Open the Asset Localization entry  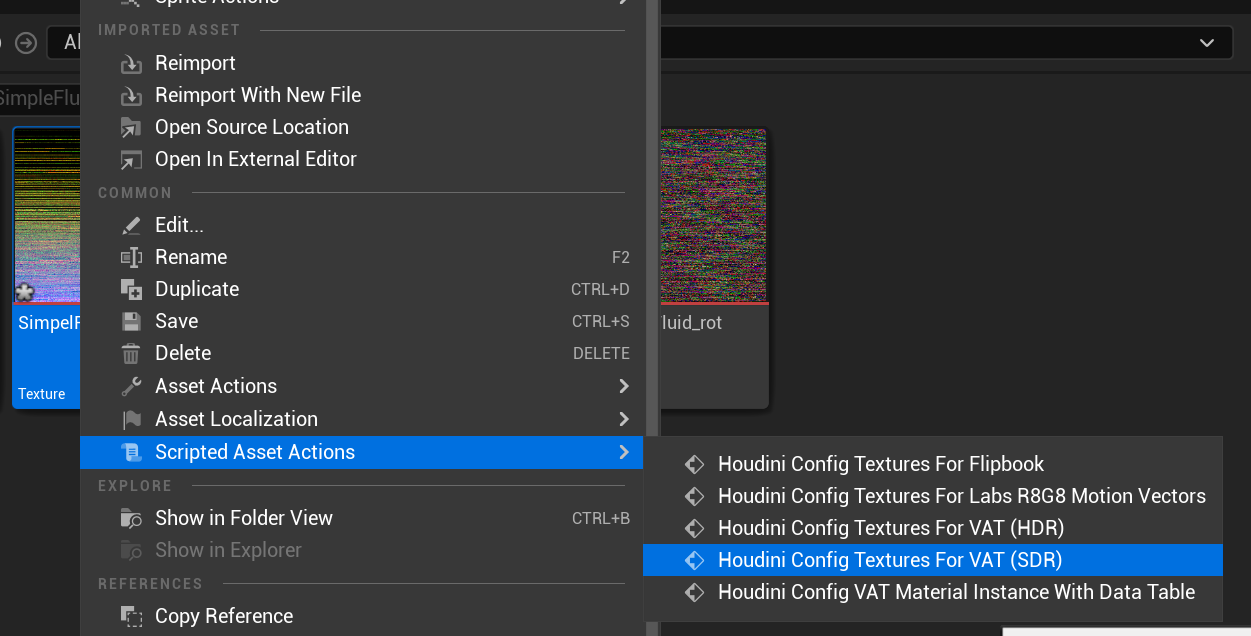(x=362, y=419)
